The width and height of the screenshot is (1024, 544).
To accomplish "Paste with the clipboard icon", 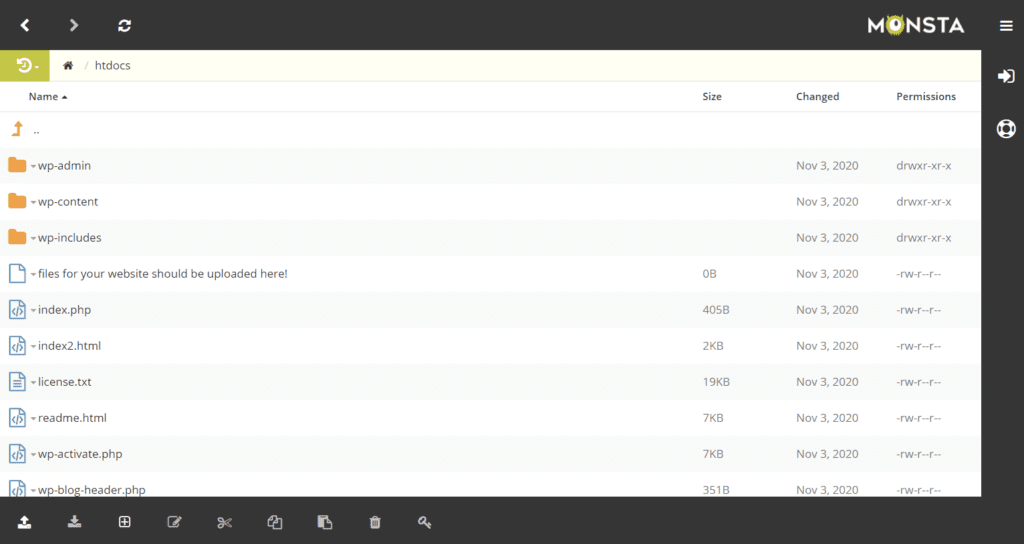I will click(x=325, y=522).
